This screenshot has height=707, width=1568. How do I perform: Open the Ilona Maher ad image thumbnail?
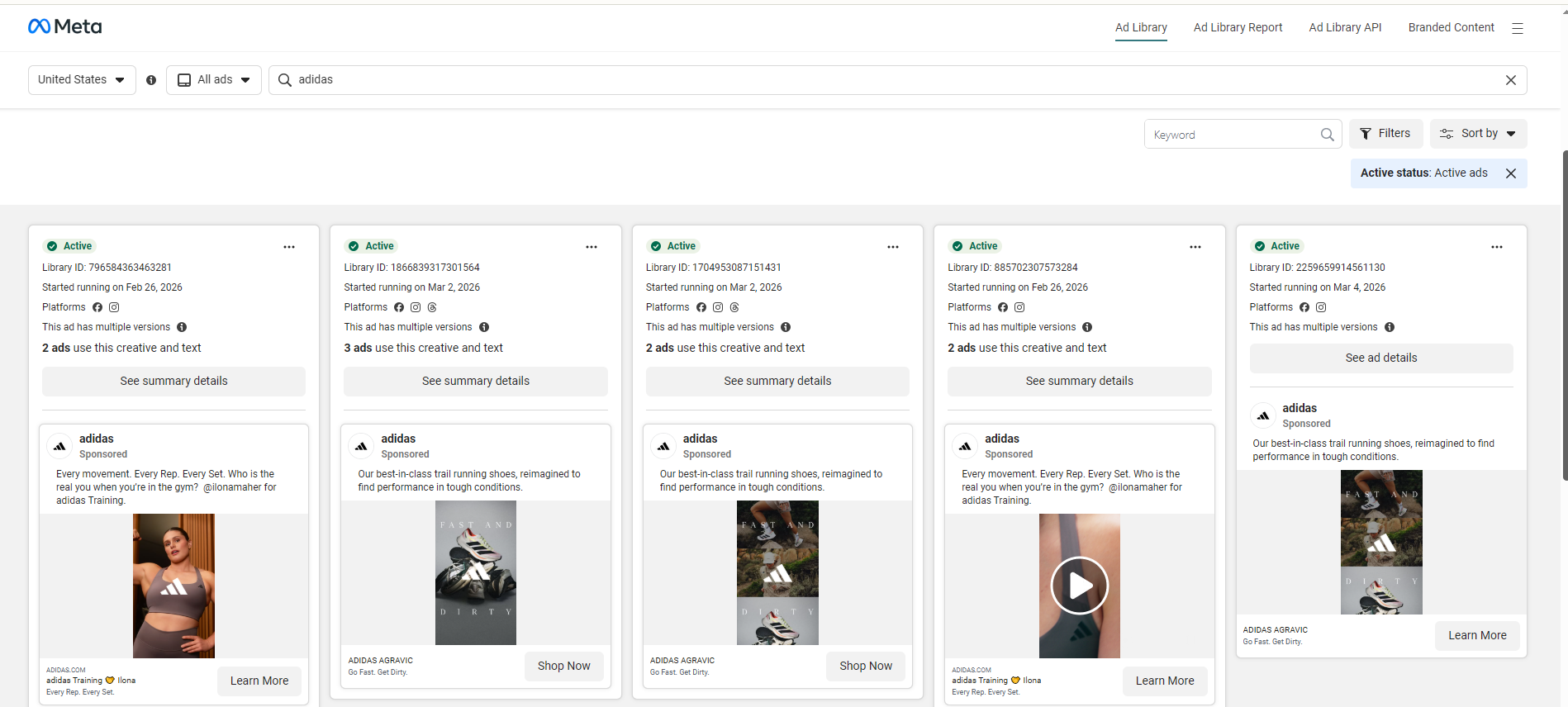pos(173,586)
